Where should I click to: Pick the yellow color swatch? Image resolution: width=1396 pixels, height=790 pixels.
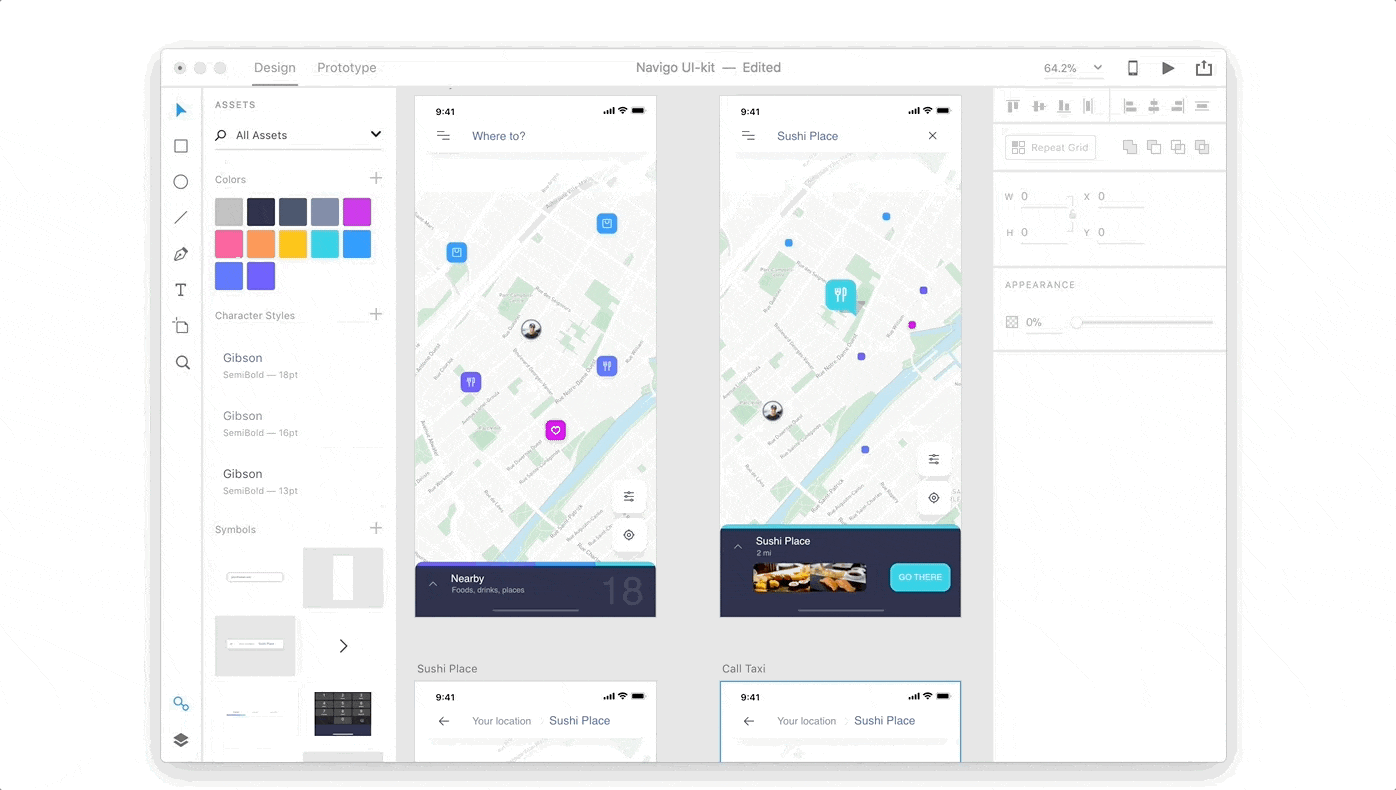293,244
